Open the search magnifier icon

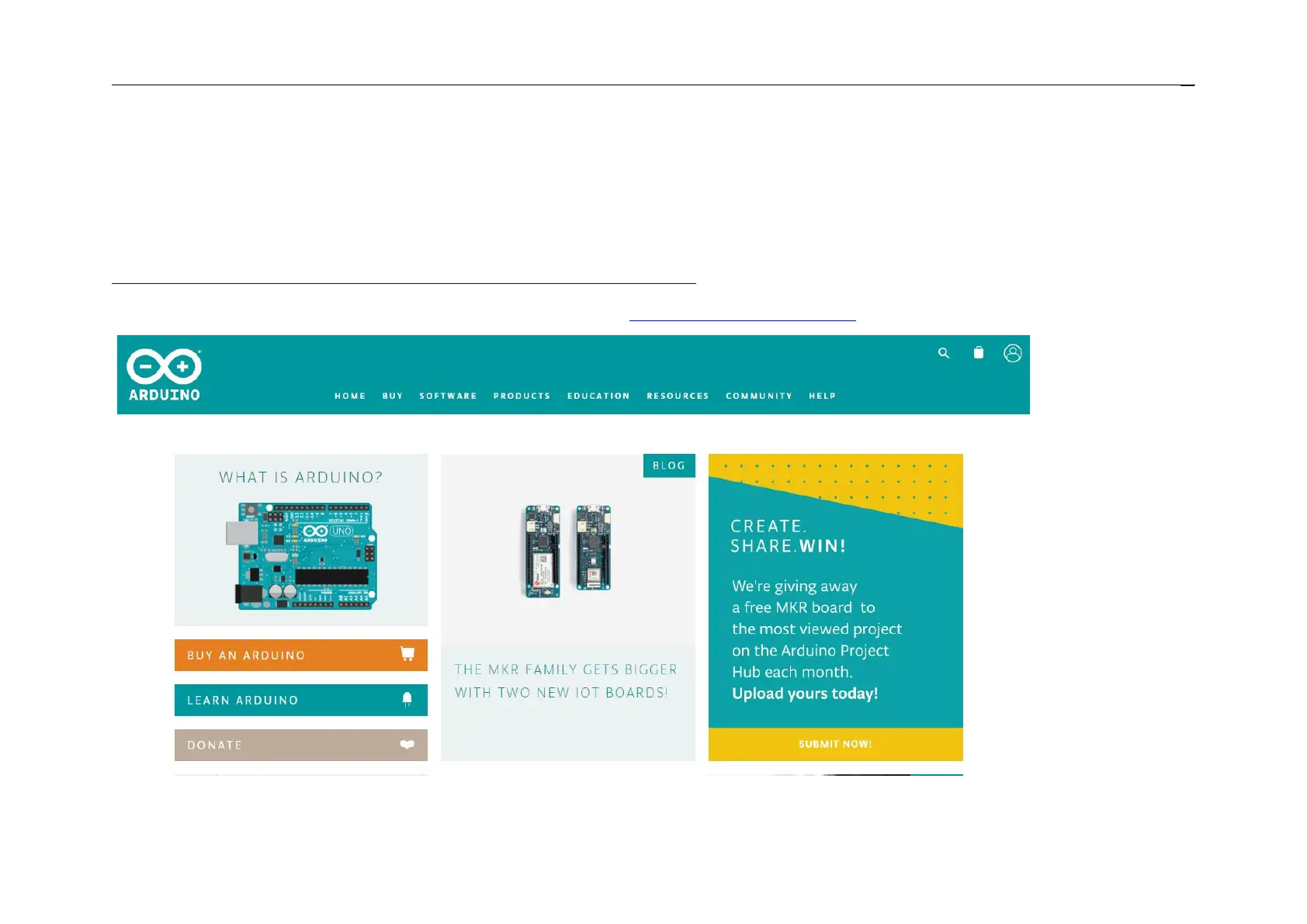pos(944,353)
